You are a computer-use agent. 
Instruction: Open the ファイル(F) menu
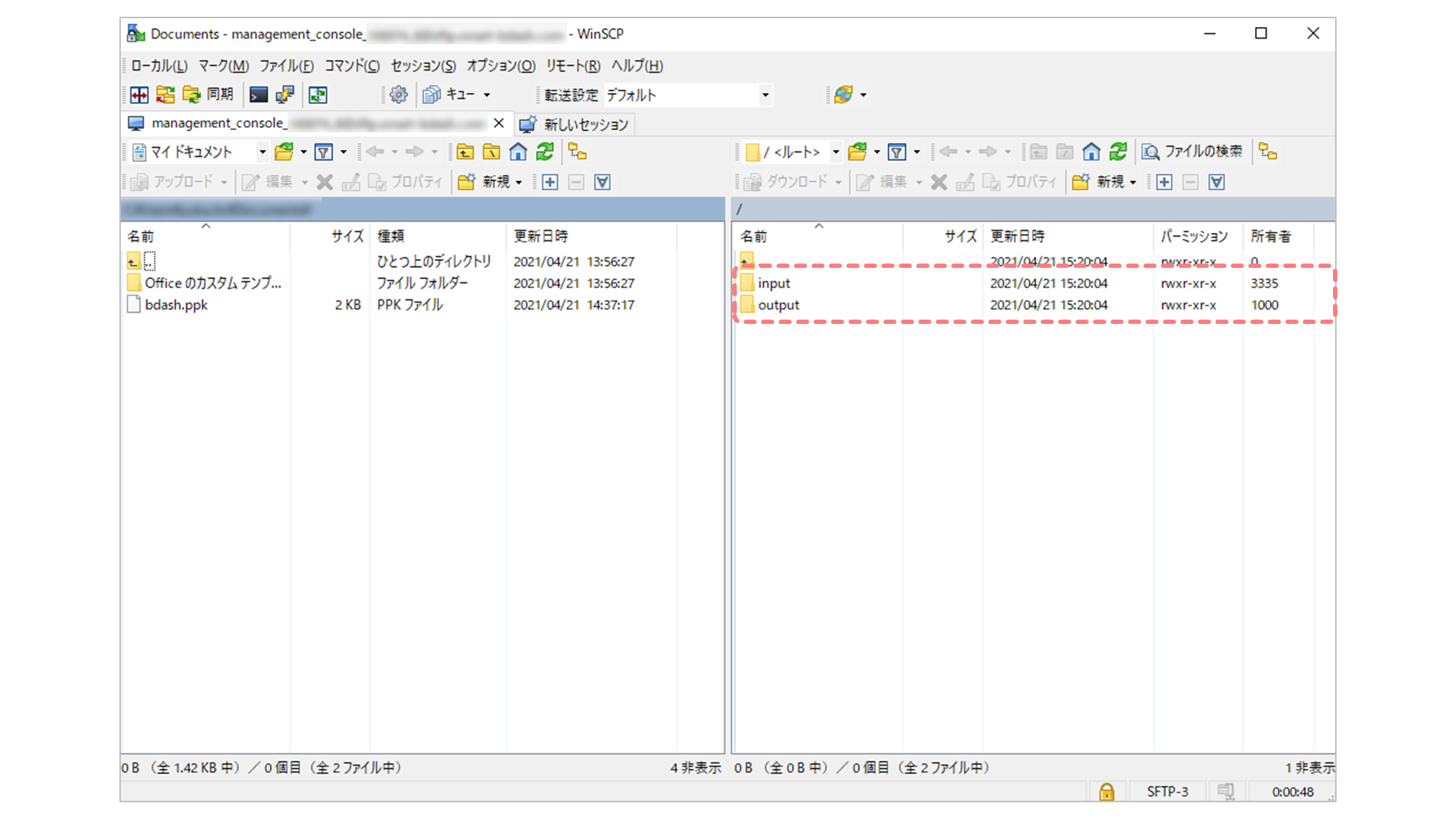point(287,66)
